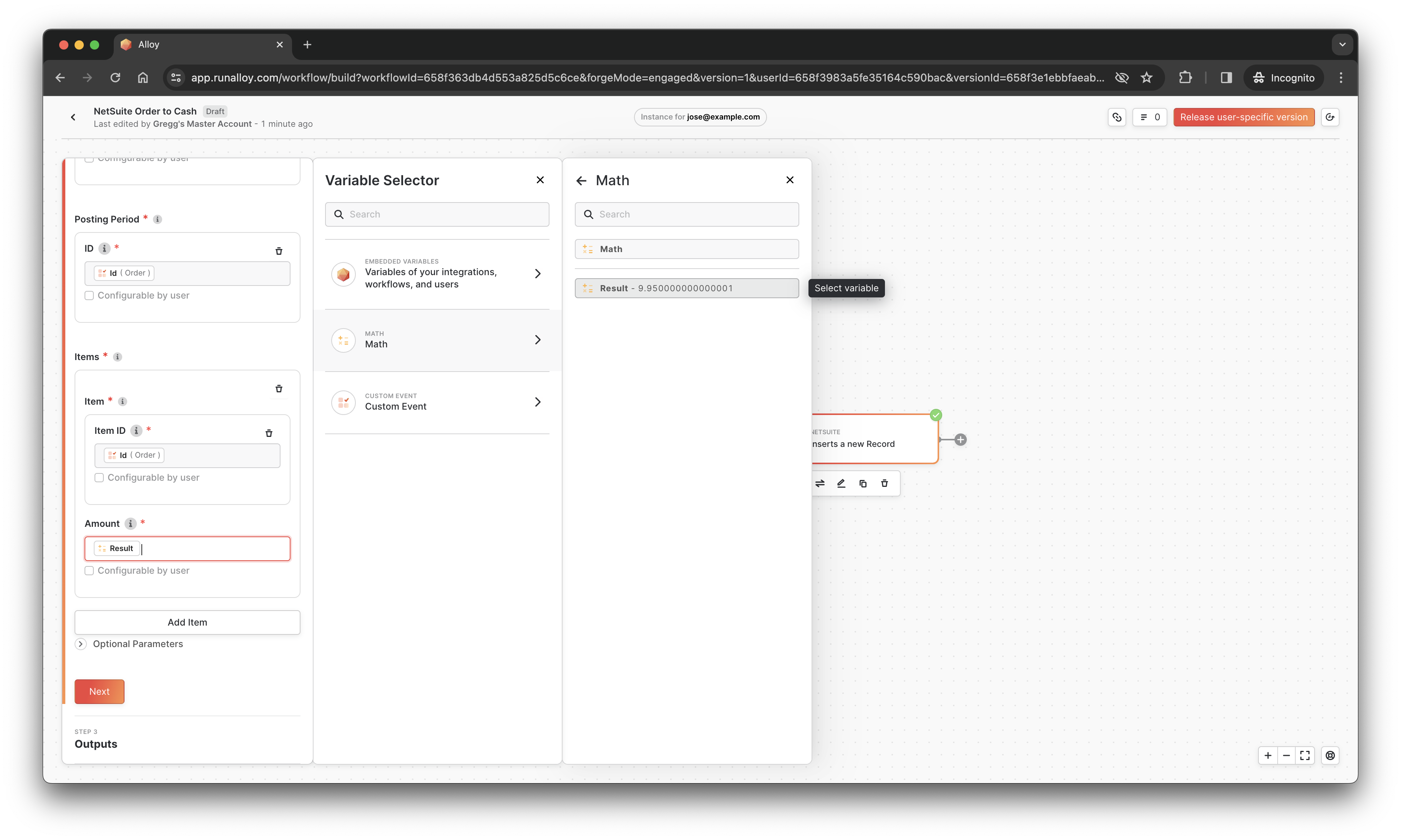Click info icon next to Items label
Image resolution: width=1401 pixels, height=840 pixels.
coord(118,357)
